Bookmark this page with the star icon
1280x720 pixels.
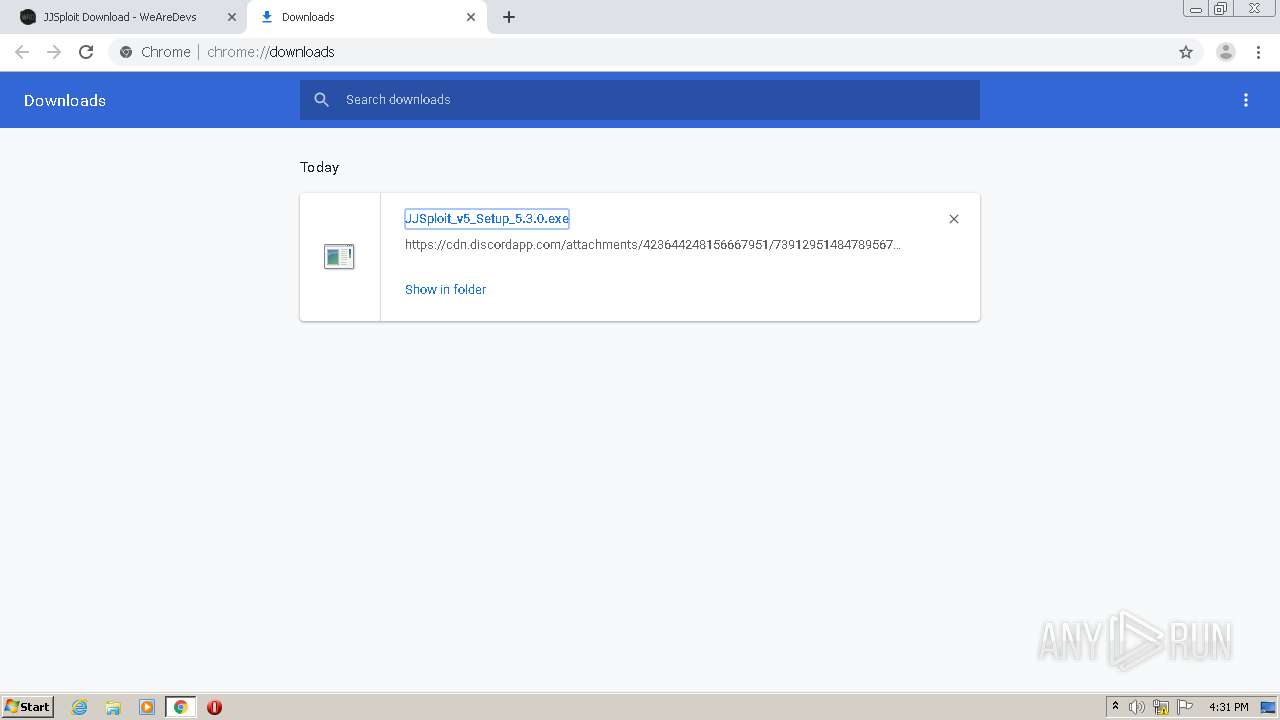click(1186, 52)
